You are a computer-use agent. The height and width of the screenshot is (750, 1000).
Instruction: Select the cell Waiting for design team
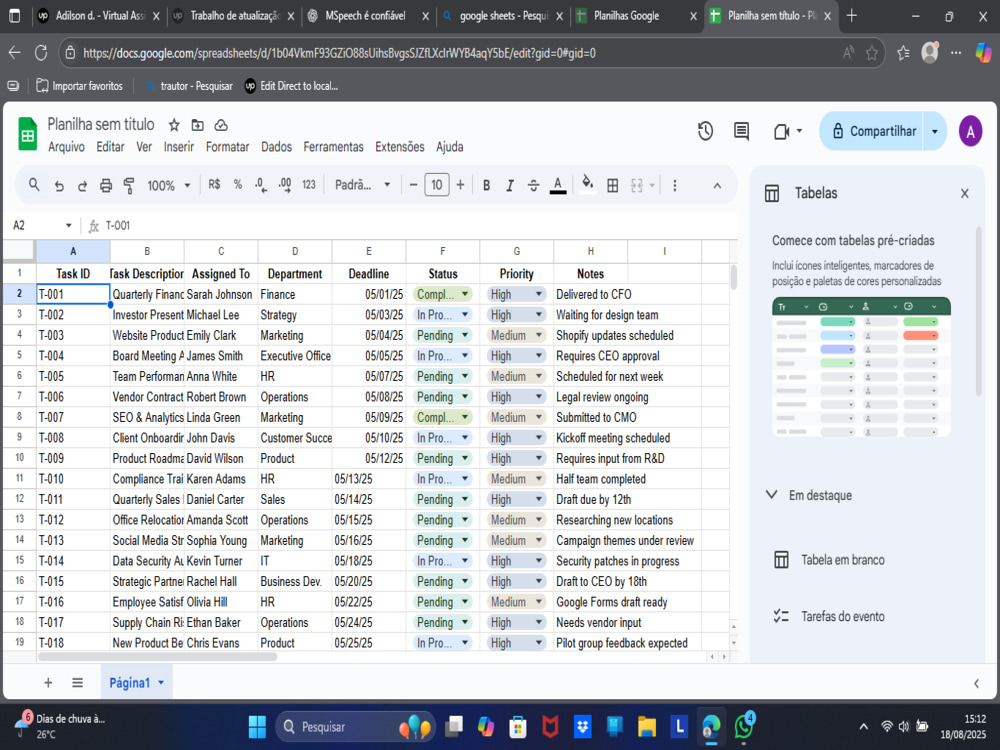590,315
